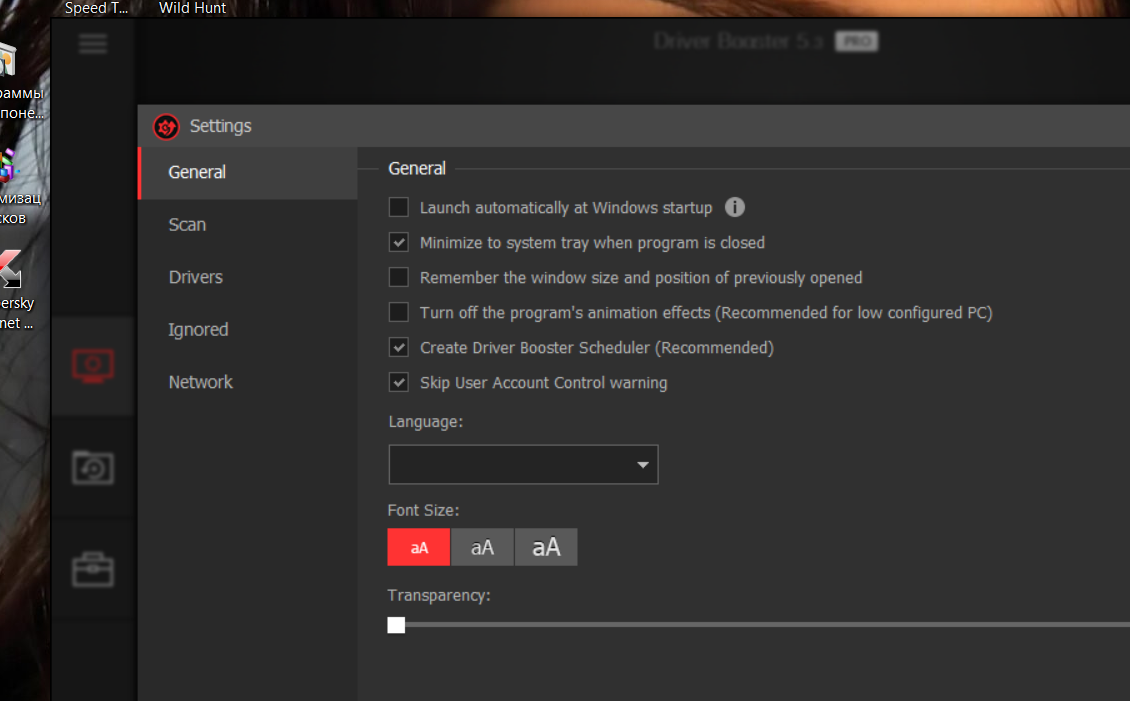This screenshot has width=1130, height=701.
Task: Check Remember the window size and position
Action: point(399,278)
